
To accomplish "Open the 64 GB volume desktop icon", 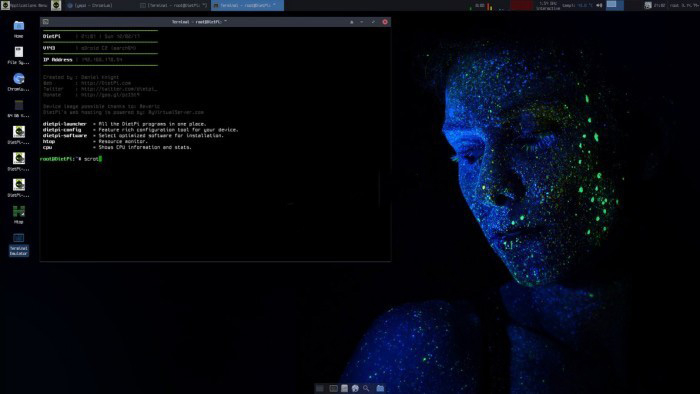I will tap(19, 109).
